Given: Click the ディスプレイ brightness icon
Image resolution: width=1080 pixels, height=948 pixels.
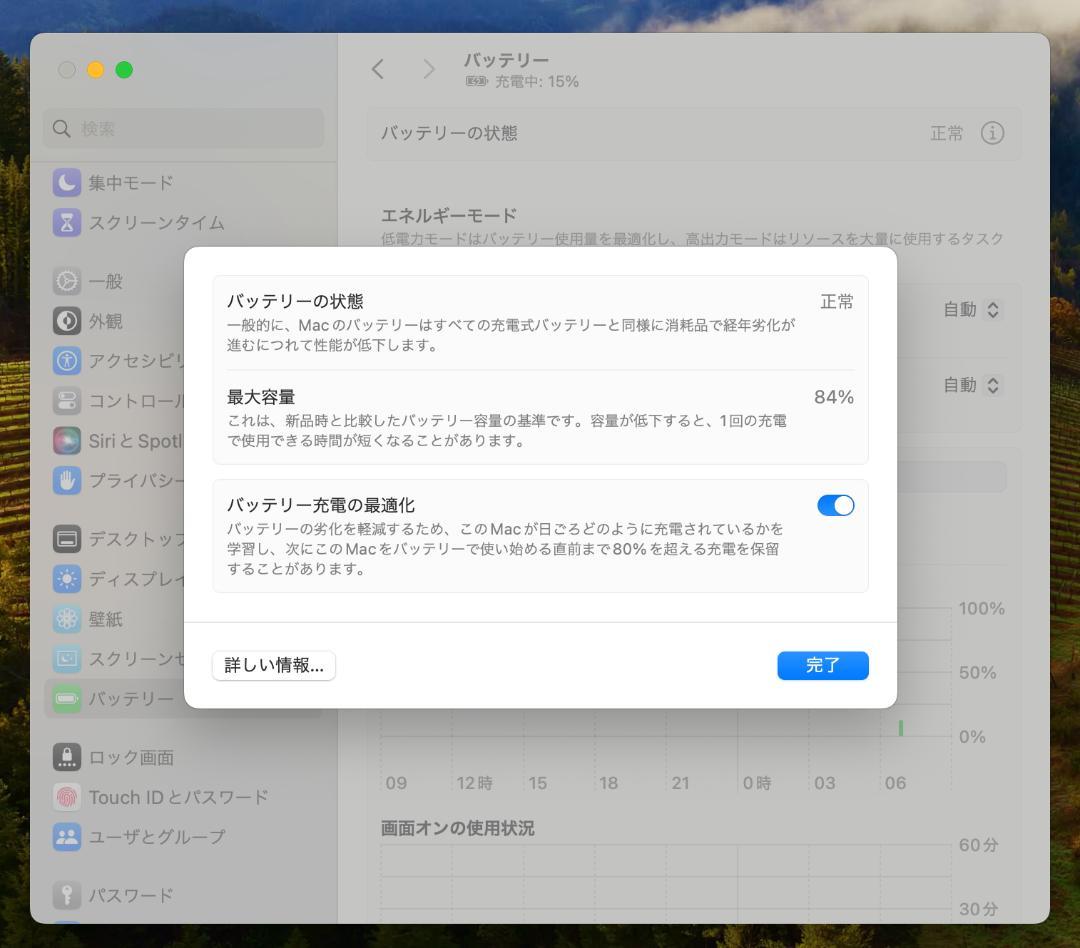Looking at the screenshot, I should [x=66, y=578].
